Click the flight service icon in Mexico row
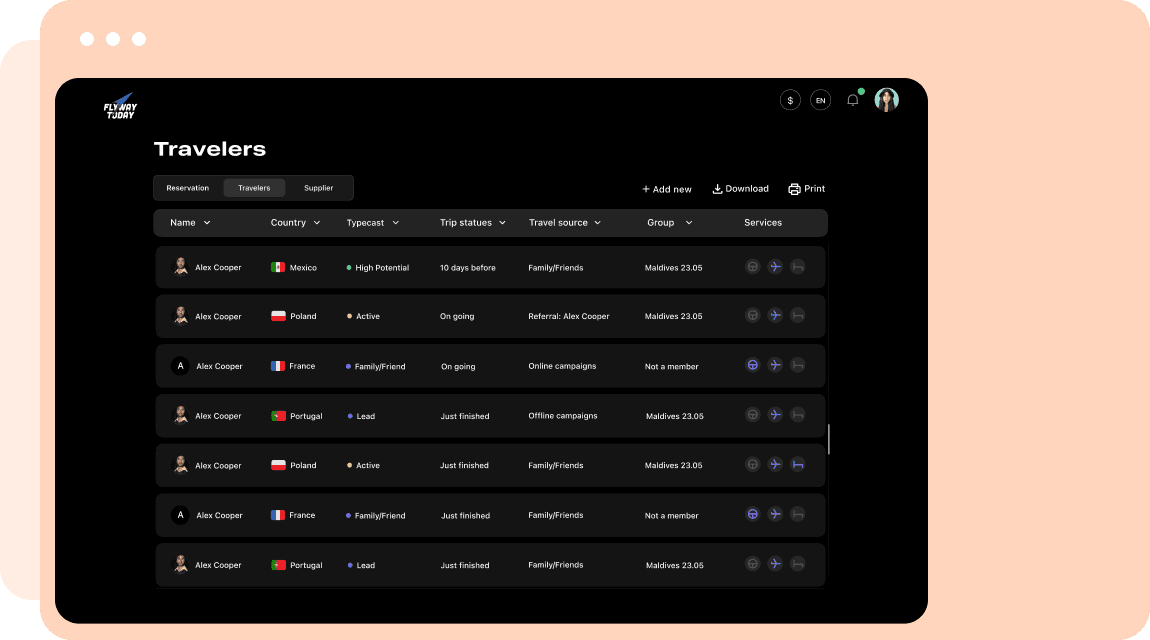 click(x=775, y=267)
